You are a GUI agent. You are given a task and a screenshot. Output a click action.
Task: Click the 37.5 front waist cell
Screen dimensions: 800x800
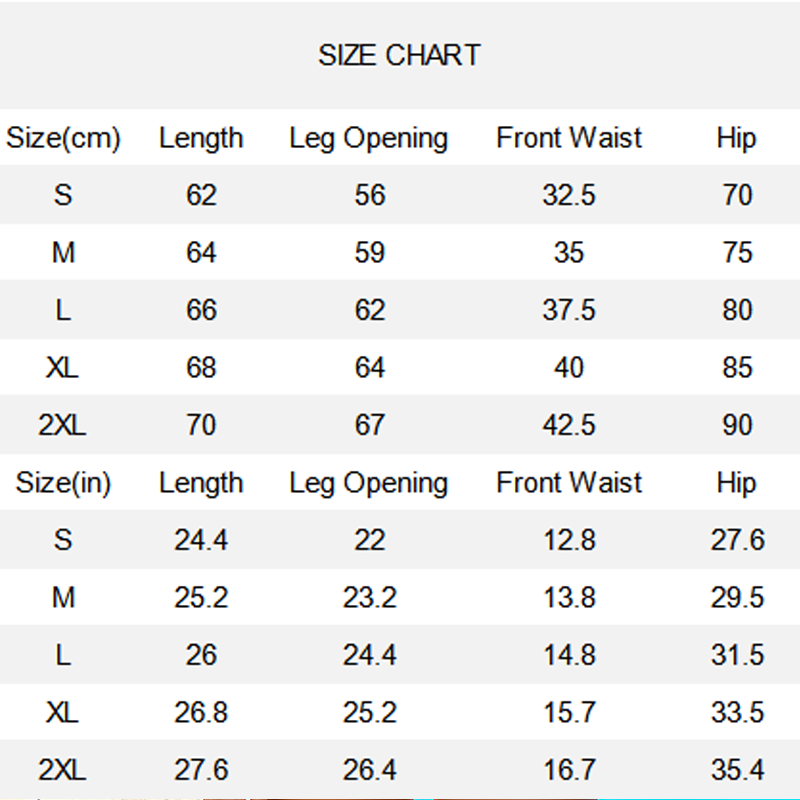click(x=569, y=310)
